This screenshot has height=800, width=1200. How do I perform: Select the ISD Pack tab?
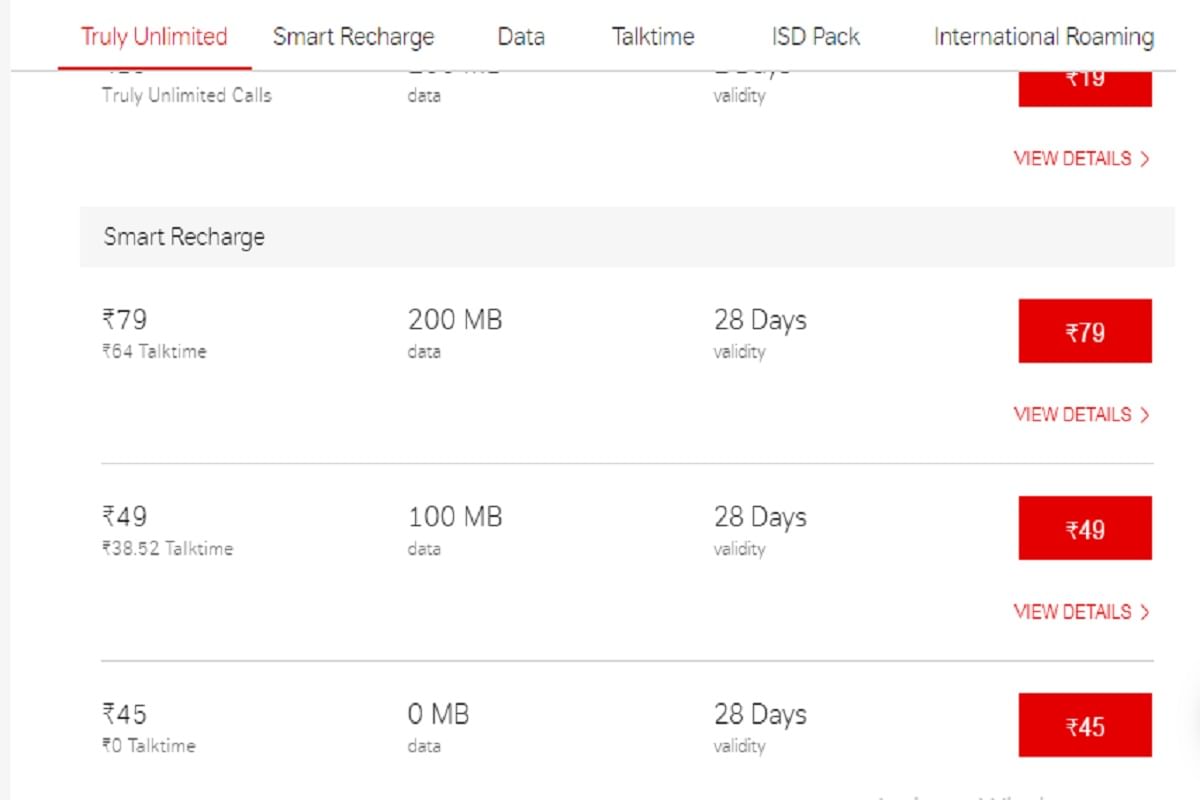816,36
